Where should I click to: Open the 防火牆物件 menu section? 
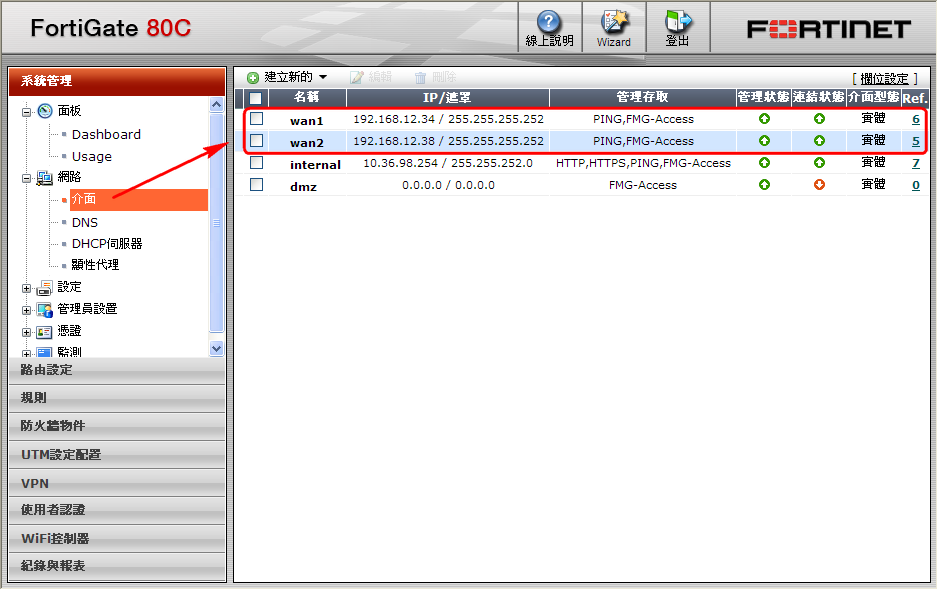coord(117,426)
